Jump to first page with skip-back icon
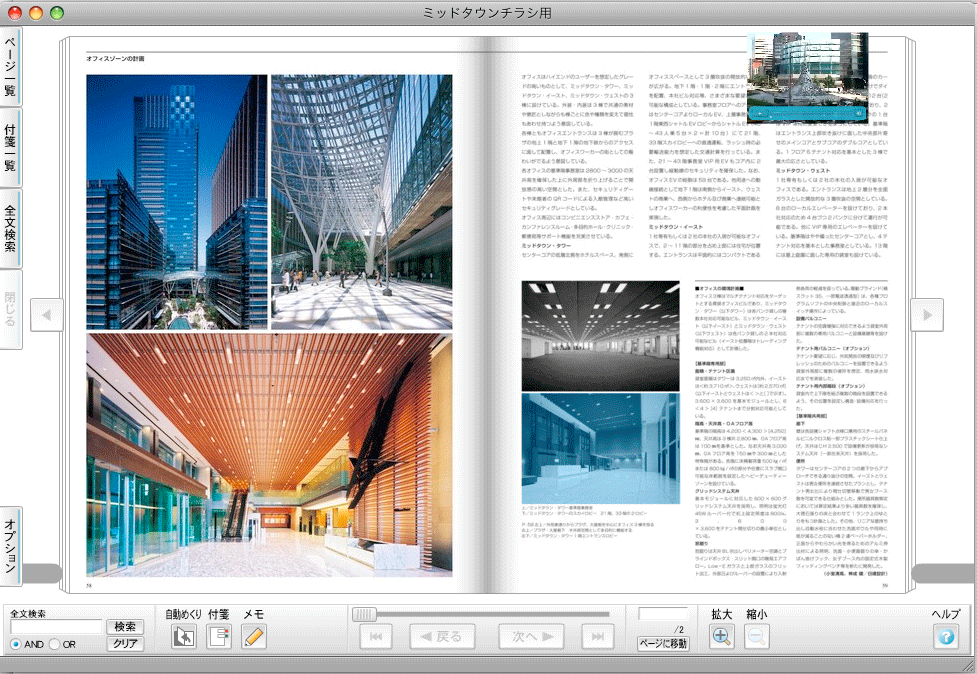This screenshot has width=977, height=674. click(x=375, y=637)
